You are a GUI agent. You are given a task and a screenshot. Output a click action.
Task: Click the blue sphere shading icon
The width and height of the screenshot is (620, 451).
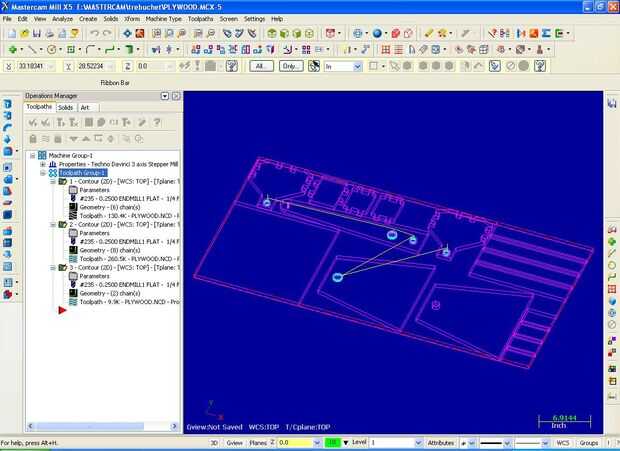click(377, 34)
